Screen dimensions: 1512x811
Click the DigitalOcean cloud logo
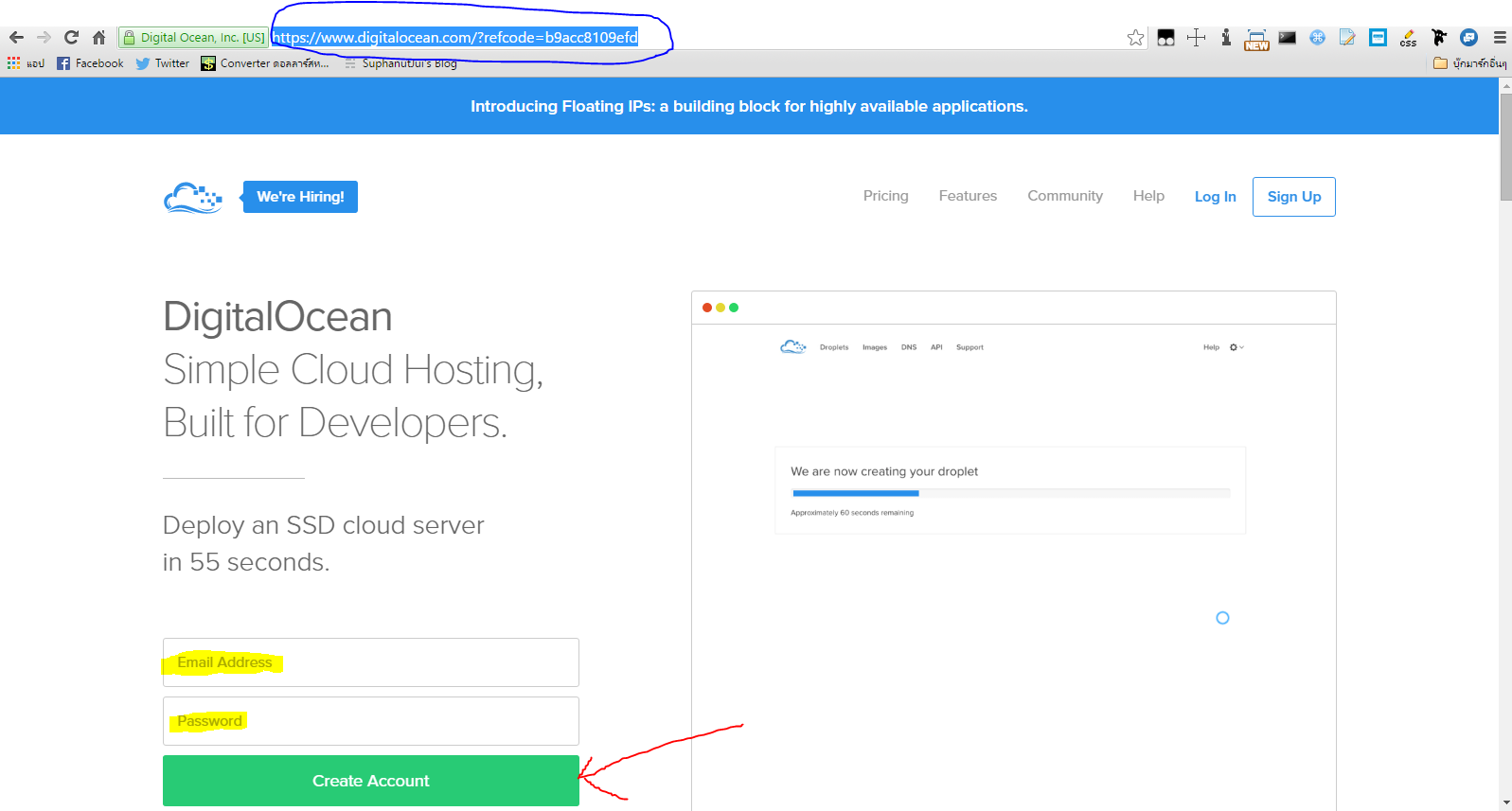[193, 198]
